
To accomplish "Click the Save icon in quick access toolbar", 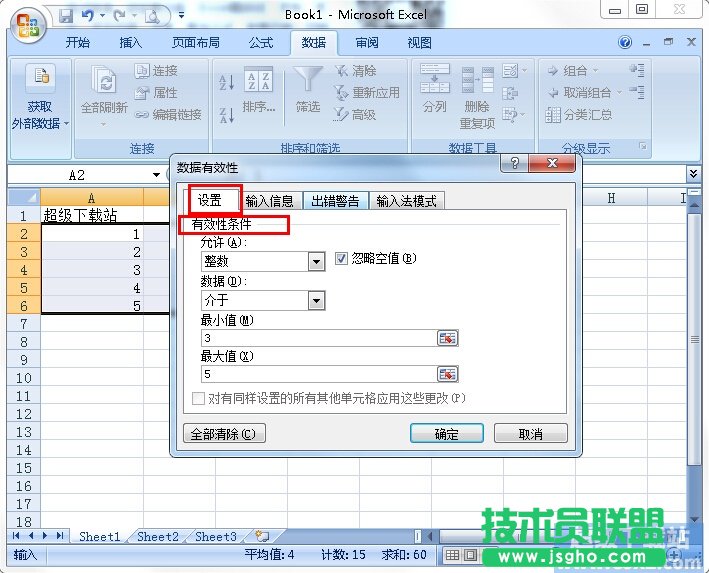I will click(66, 16).
